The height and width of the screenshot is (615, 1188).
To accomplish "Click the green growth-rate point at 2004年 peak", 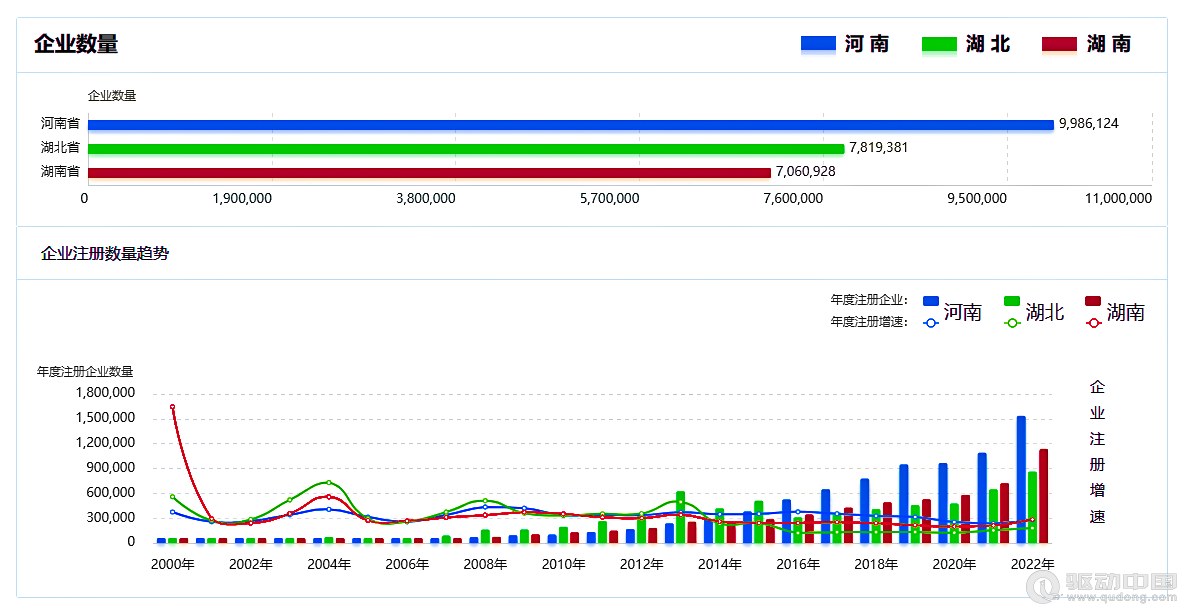I will tap(328, 482).
